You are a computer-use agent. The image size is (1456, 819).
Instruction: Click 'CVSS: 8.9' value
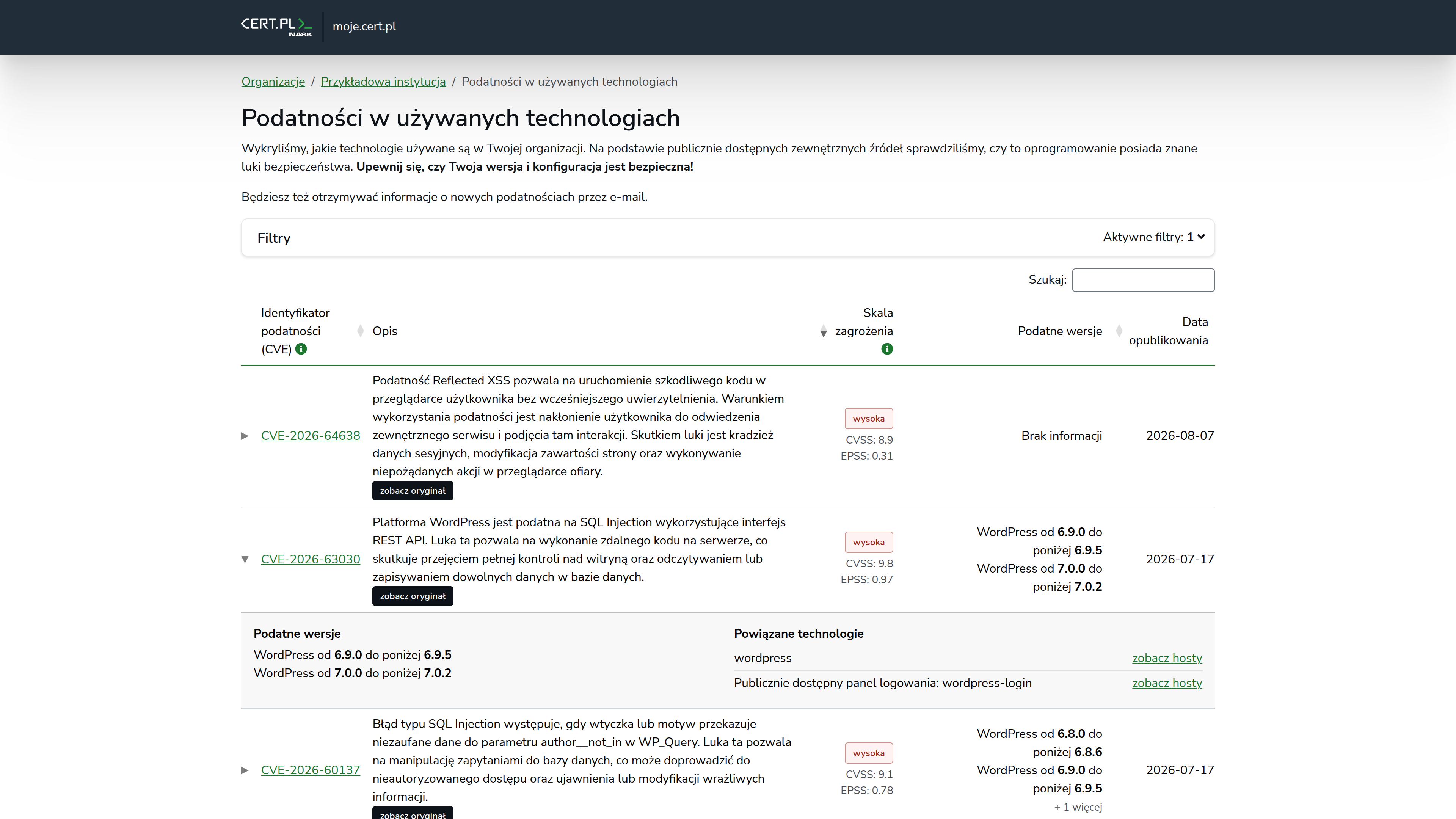869,440
